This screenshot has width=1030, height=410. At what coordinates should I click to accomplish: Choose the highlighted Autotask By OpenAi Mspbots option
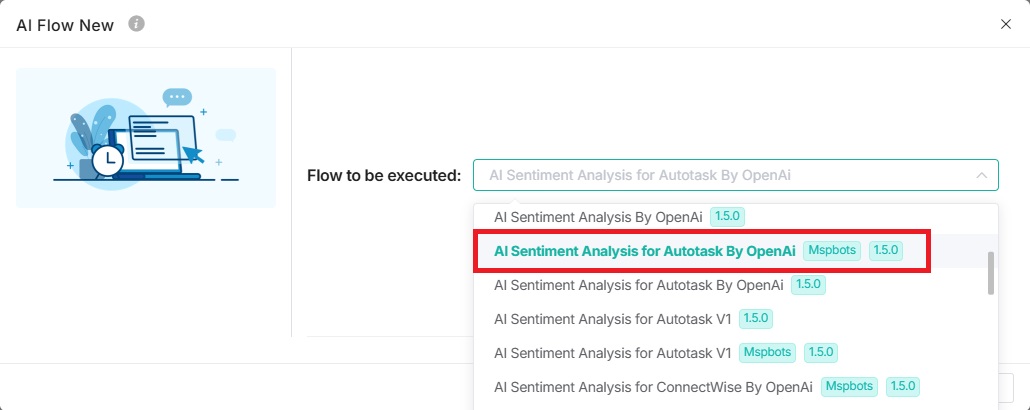click(644, 251)
